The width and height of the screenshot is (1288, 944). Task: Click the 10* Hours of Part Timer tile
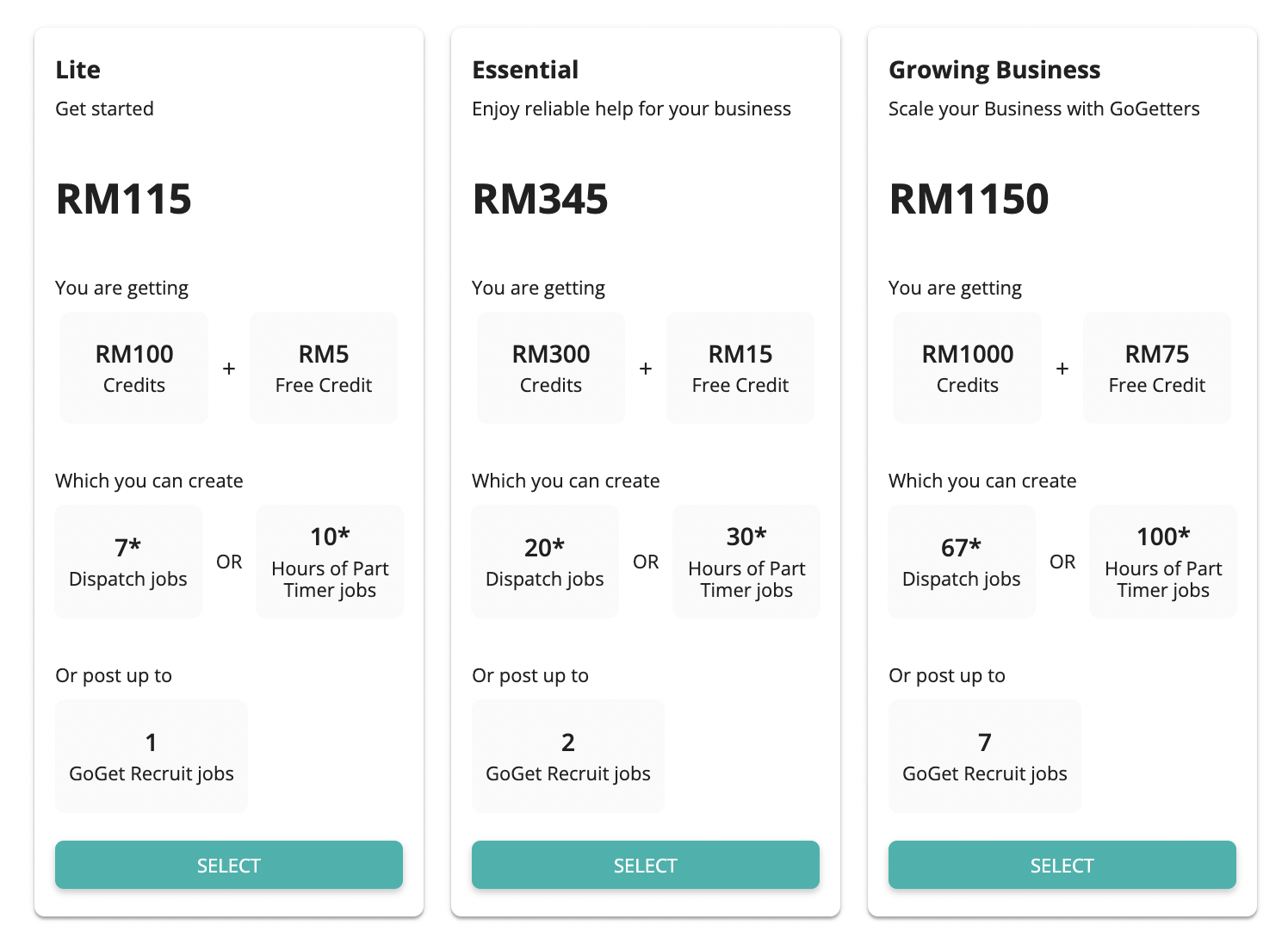(330, 562)
